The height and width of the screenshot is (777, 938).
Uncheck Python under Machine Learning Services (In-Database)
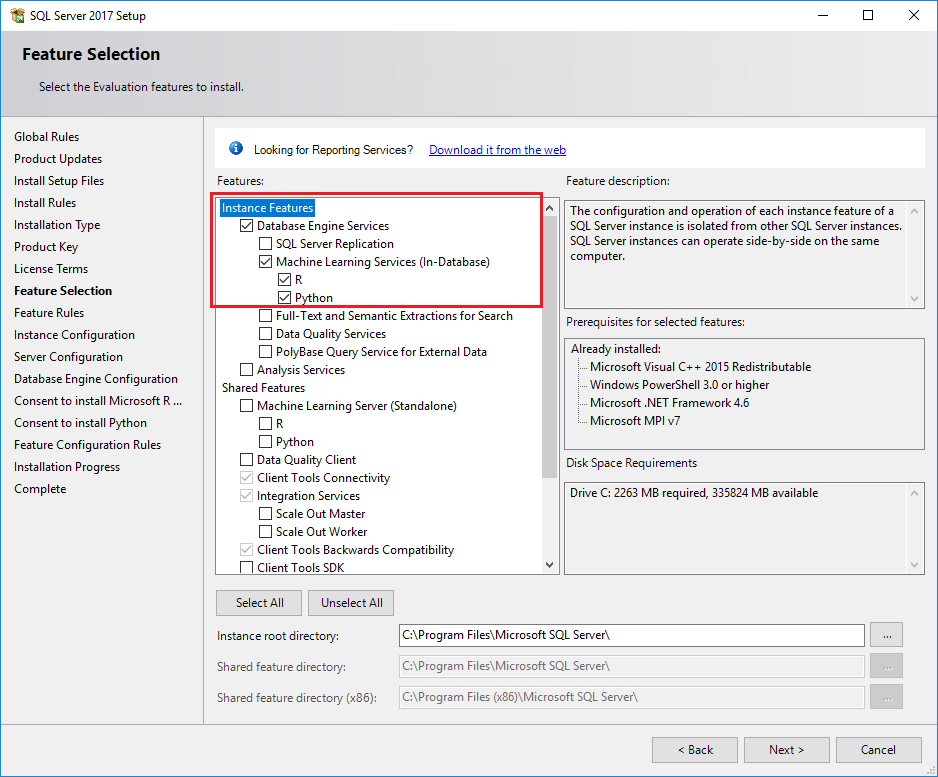pyautogui.click(x=285, y=298)
